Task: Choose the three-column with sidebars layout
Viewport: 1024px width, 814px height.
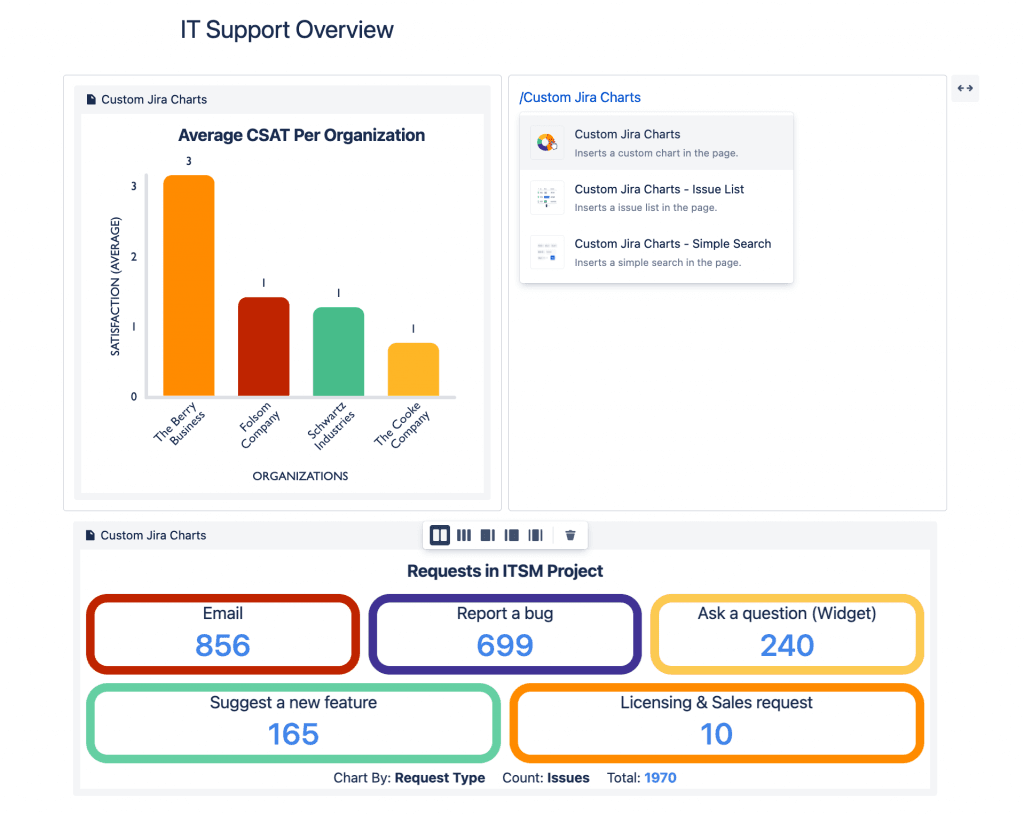Action: (x=536, y=535)
